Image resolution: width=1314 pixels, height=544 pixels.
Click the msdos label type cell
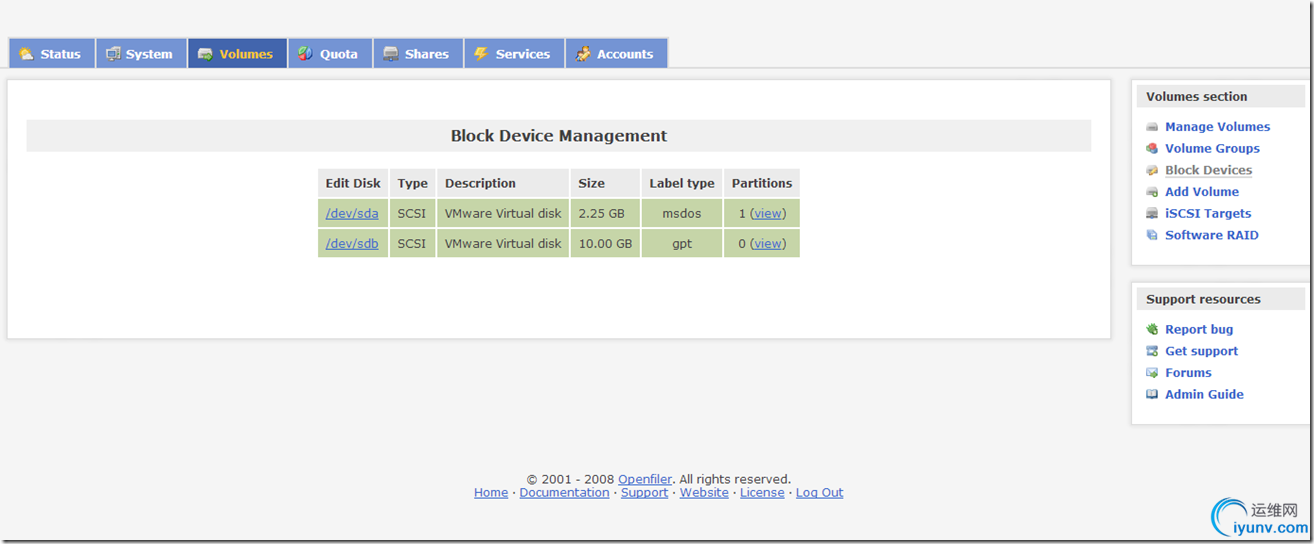click(x=682, y=214)
